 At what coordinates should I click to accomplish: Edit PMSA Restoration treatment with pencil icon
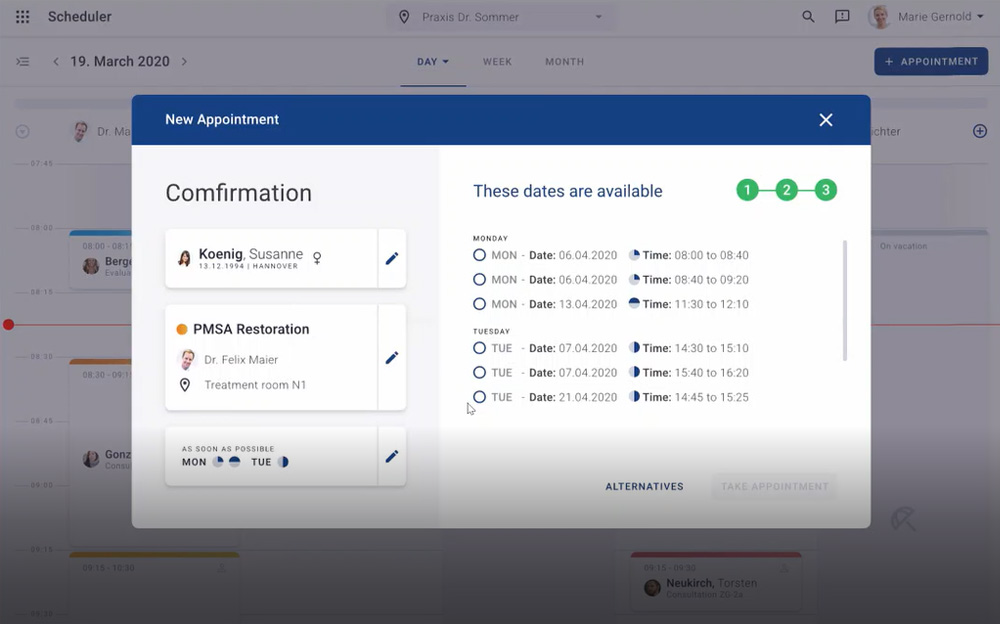tap(392, 357)
